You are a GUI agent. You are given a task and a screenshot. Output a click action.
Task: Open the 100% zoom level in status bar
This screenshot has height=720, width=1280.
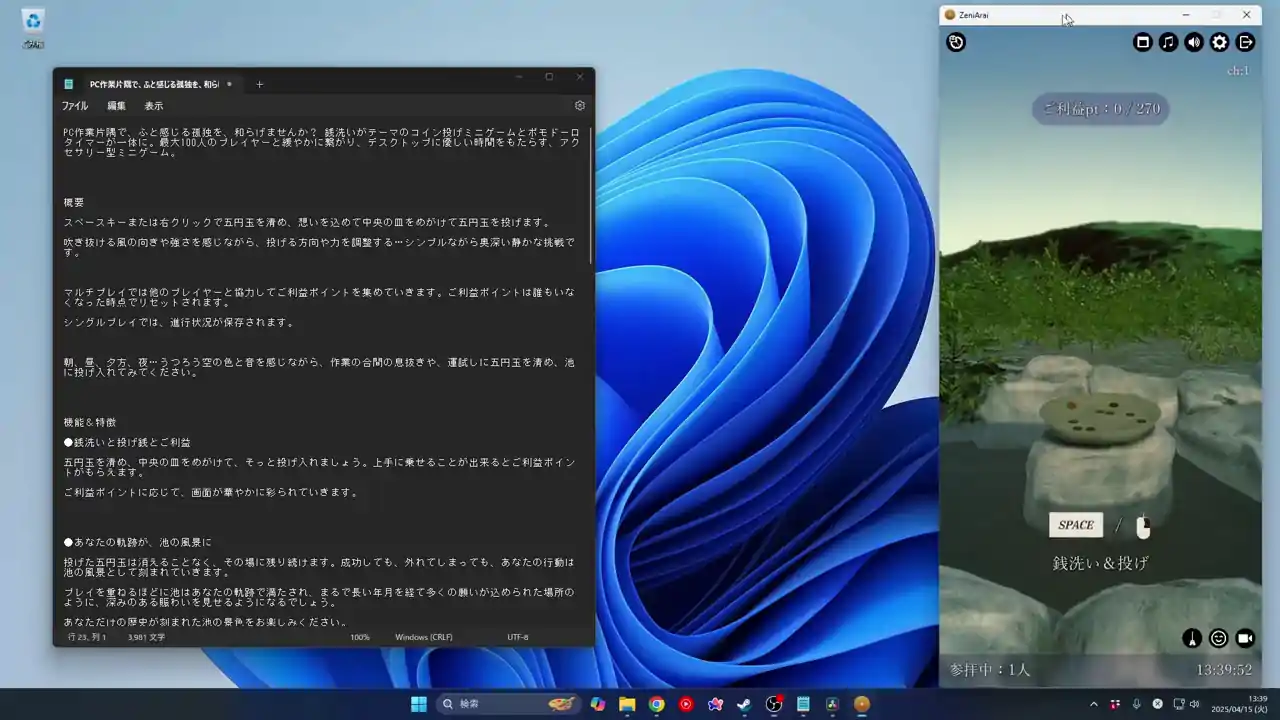click(x=360, y=637)
